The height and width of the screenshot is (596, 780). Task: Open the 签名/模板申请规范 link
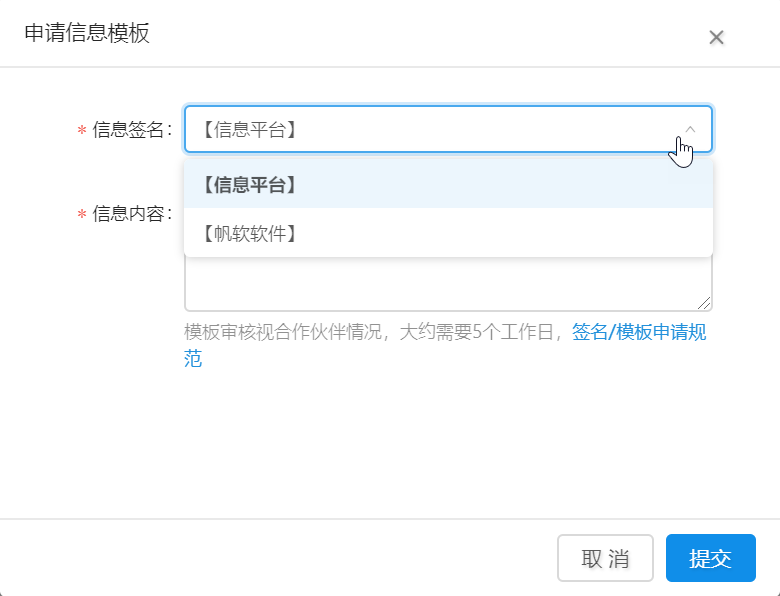coord(639,333)
